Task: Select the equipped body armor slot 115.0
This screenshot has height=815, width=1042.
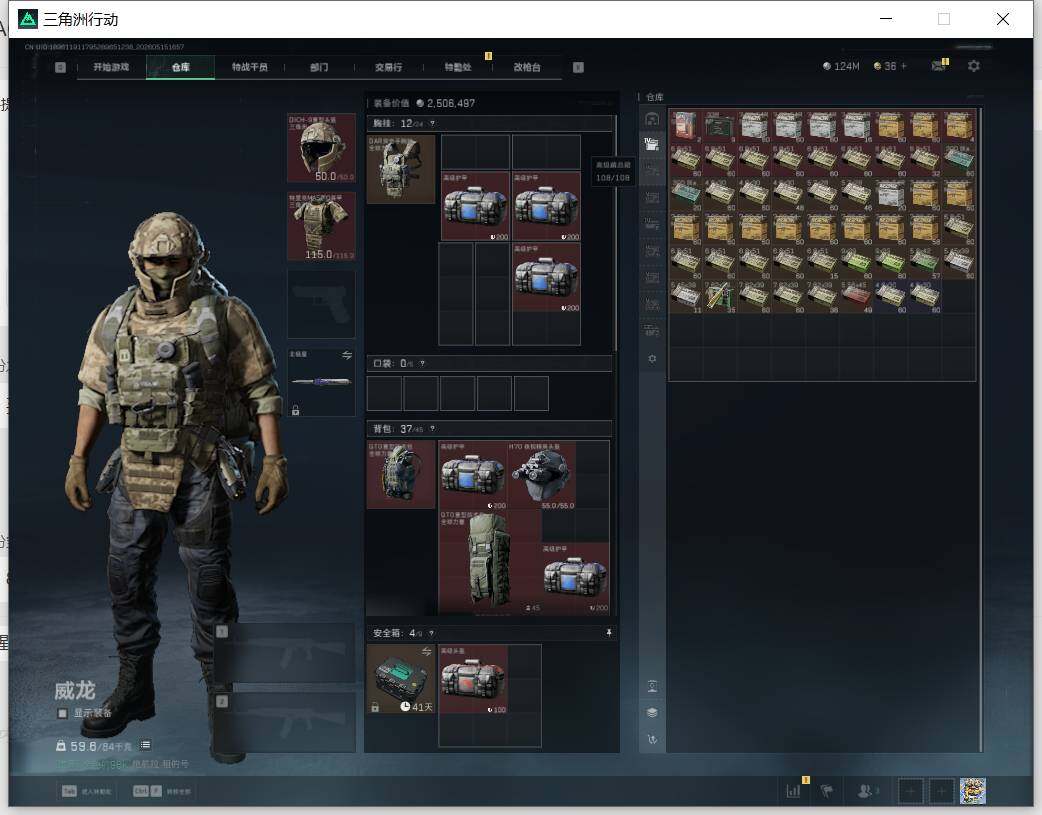Action: point(321,226)
